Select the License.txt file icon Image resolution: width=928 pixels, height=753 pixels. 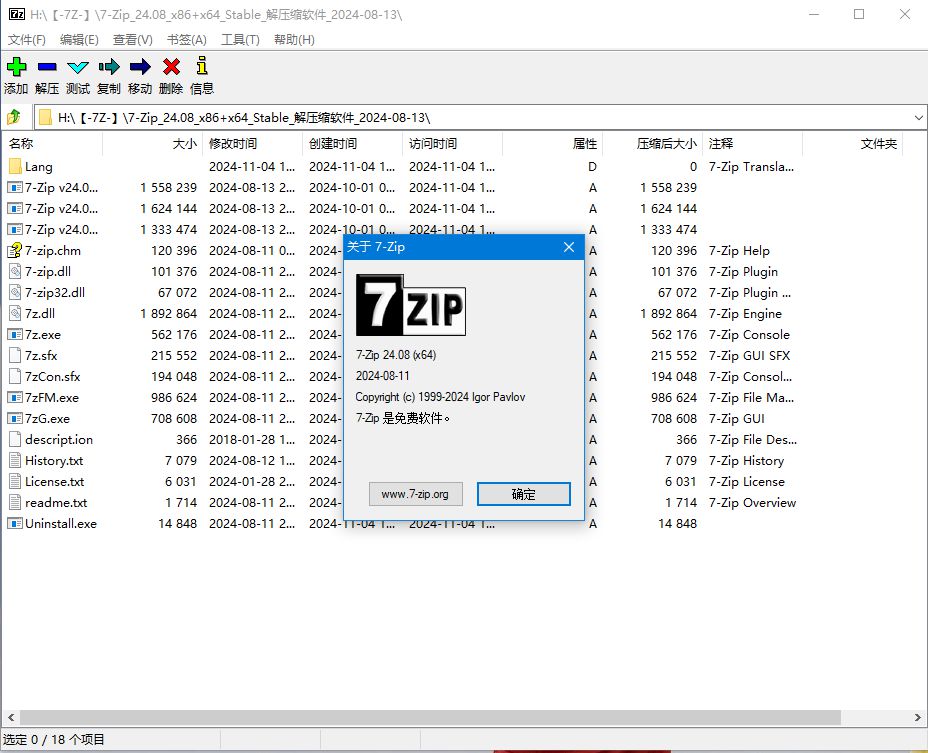pos(15,482)
